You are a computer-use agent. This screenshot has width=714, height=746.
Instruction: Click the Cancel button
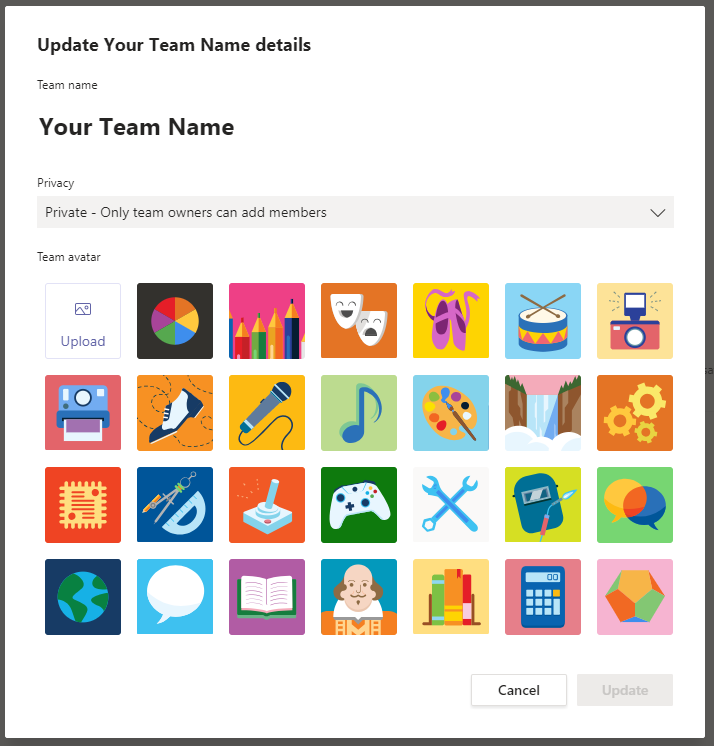(519, 690)
